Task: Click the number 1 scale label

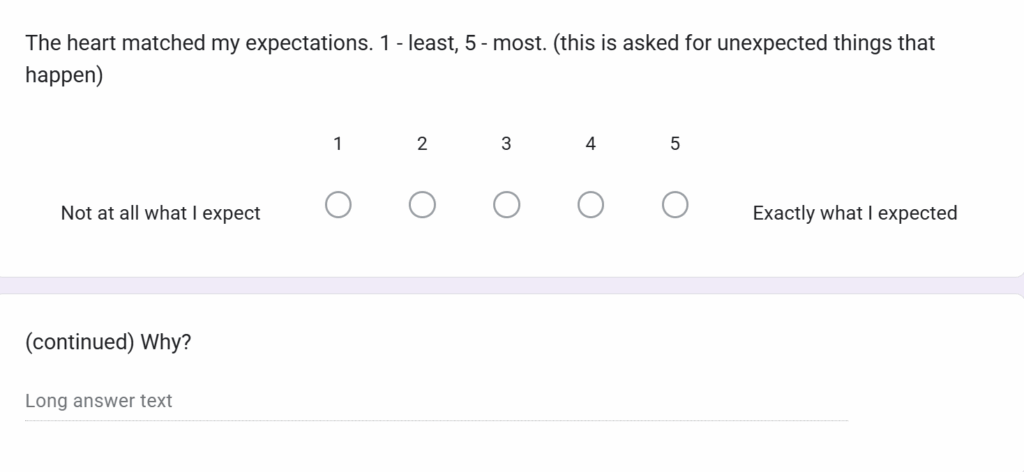Action: 338,144
